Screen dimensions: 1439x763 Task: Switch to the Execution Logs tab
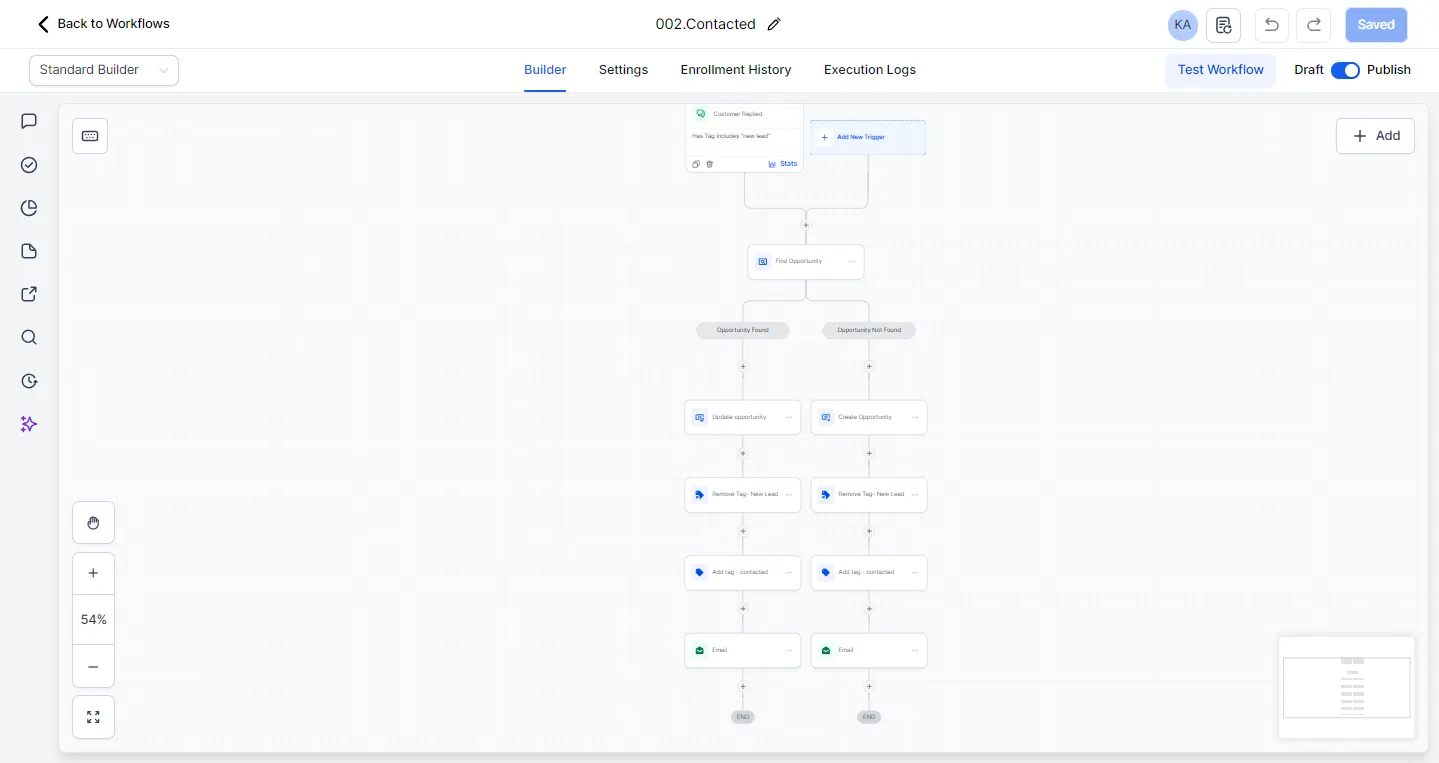pyautogui.click(x=869, y=70)
